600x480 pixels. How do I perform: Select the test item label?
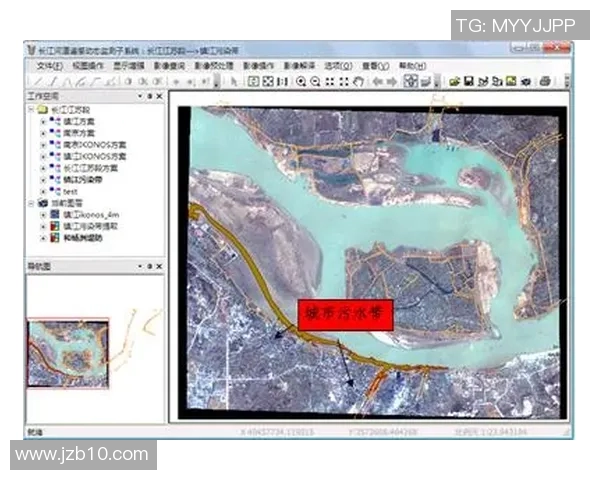pyautogui.click(x=70, y=191)
